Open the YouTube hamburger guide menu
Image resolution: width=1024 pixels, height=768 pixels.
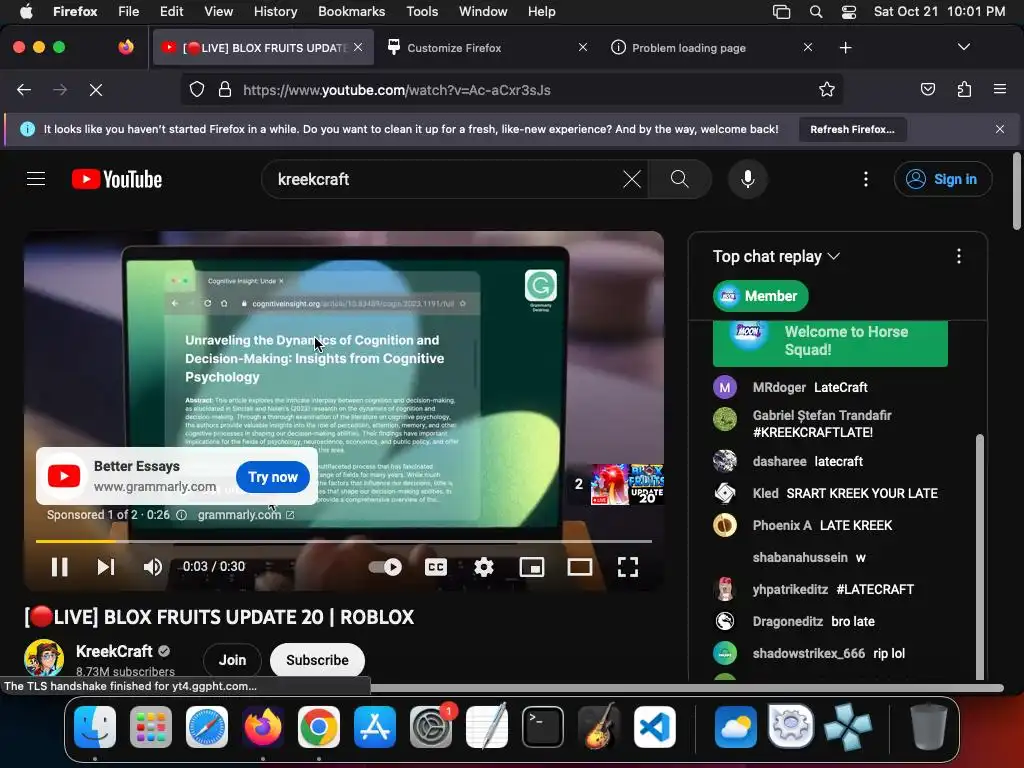click(x=36, y=179)
